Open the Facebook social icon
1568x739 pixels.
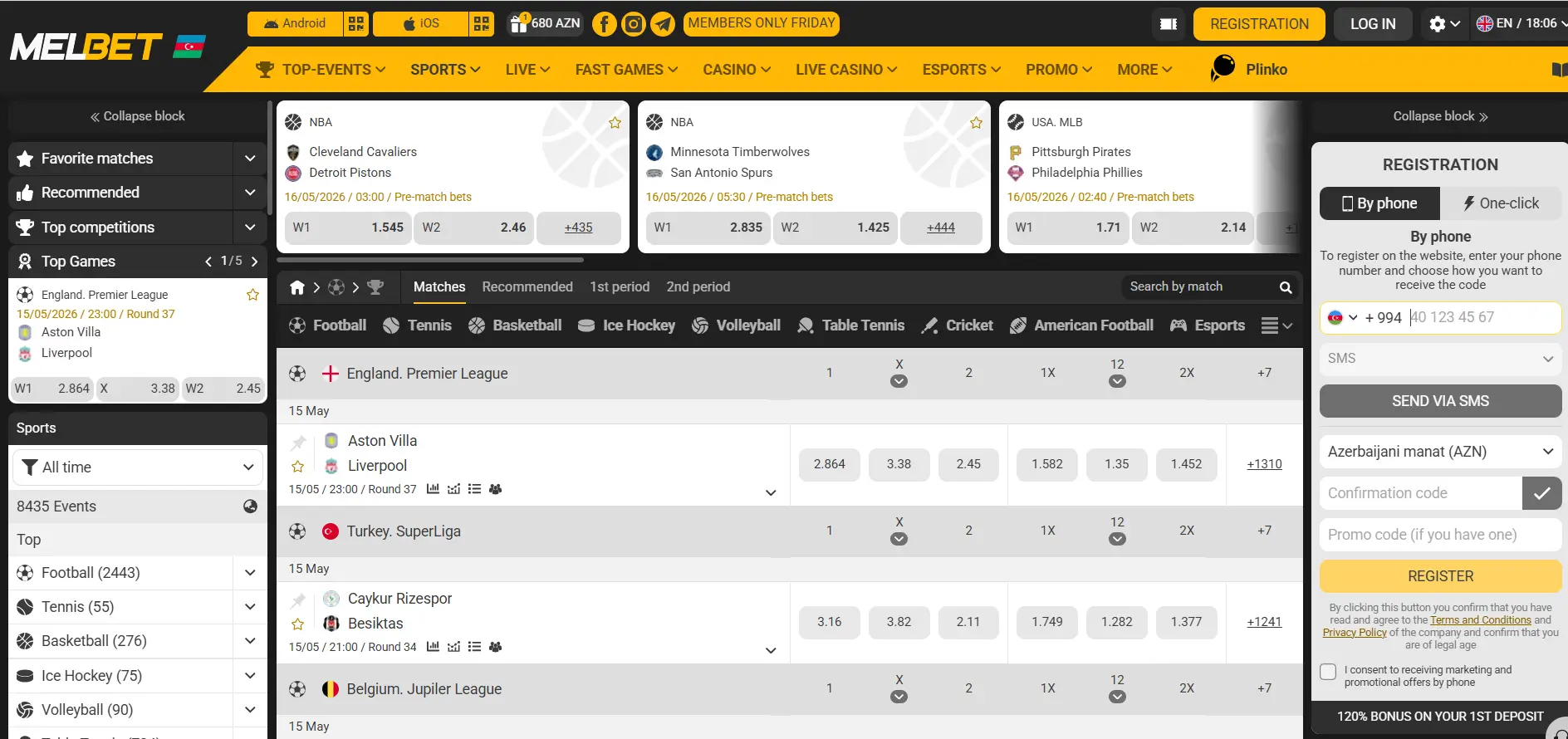604,24
